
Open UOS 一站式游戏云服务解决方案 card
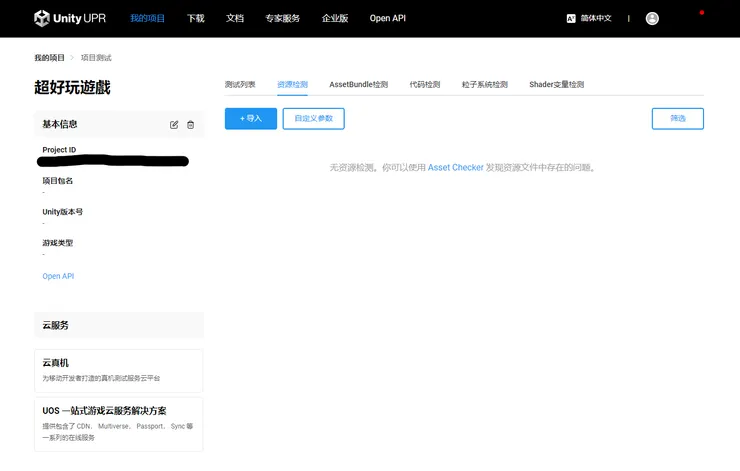pyautogui.click(x=118, y=424)
